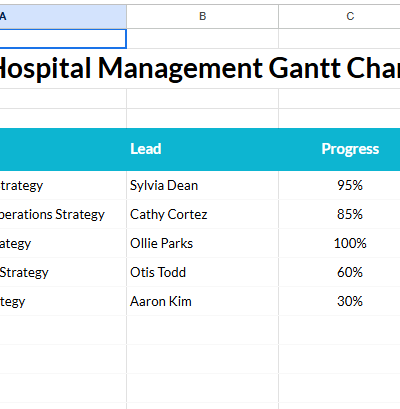Select the Aaron Kim cell
400x409 pixels.
point(202,301)
